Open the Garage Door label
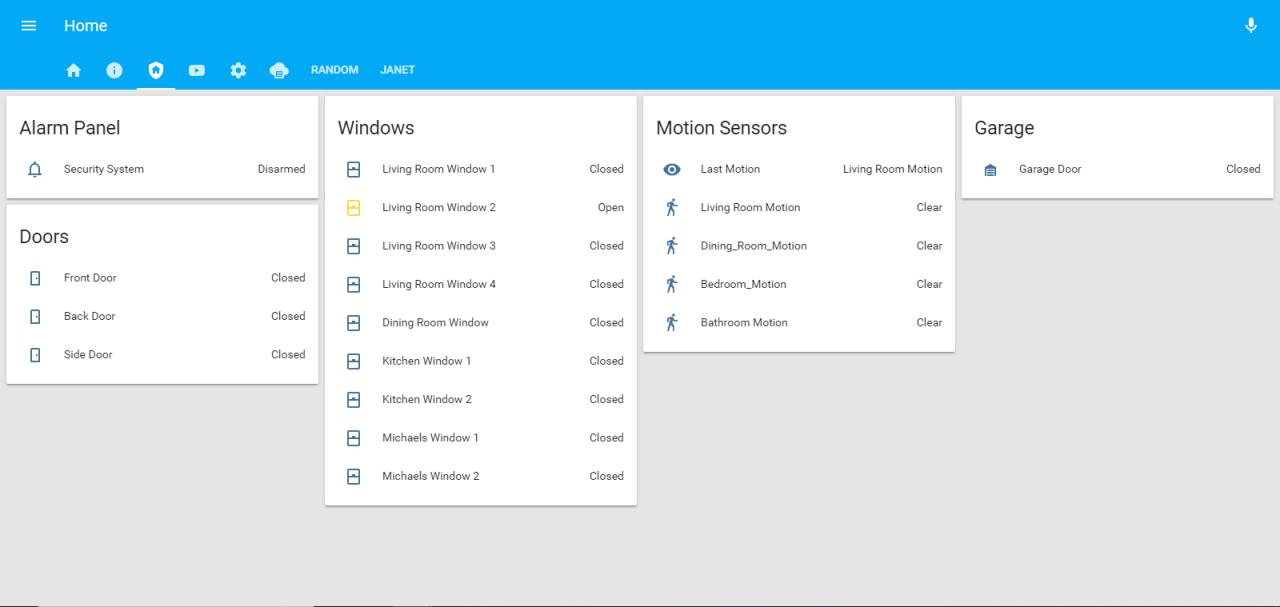This screenshot has width=1280, height=607. pyautogui.click(x=1050, y=169)
